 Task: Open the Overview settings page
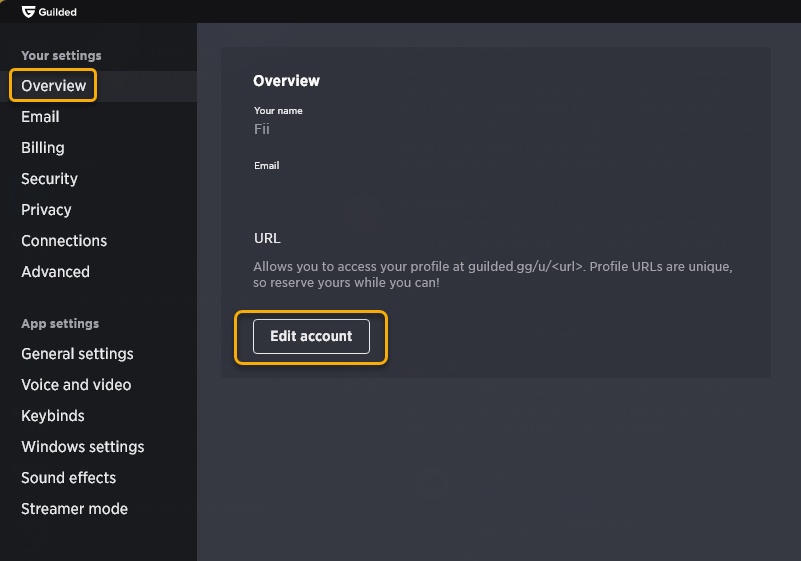(53, 86)
